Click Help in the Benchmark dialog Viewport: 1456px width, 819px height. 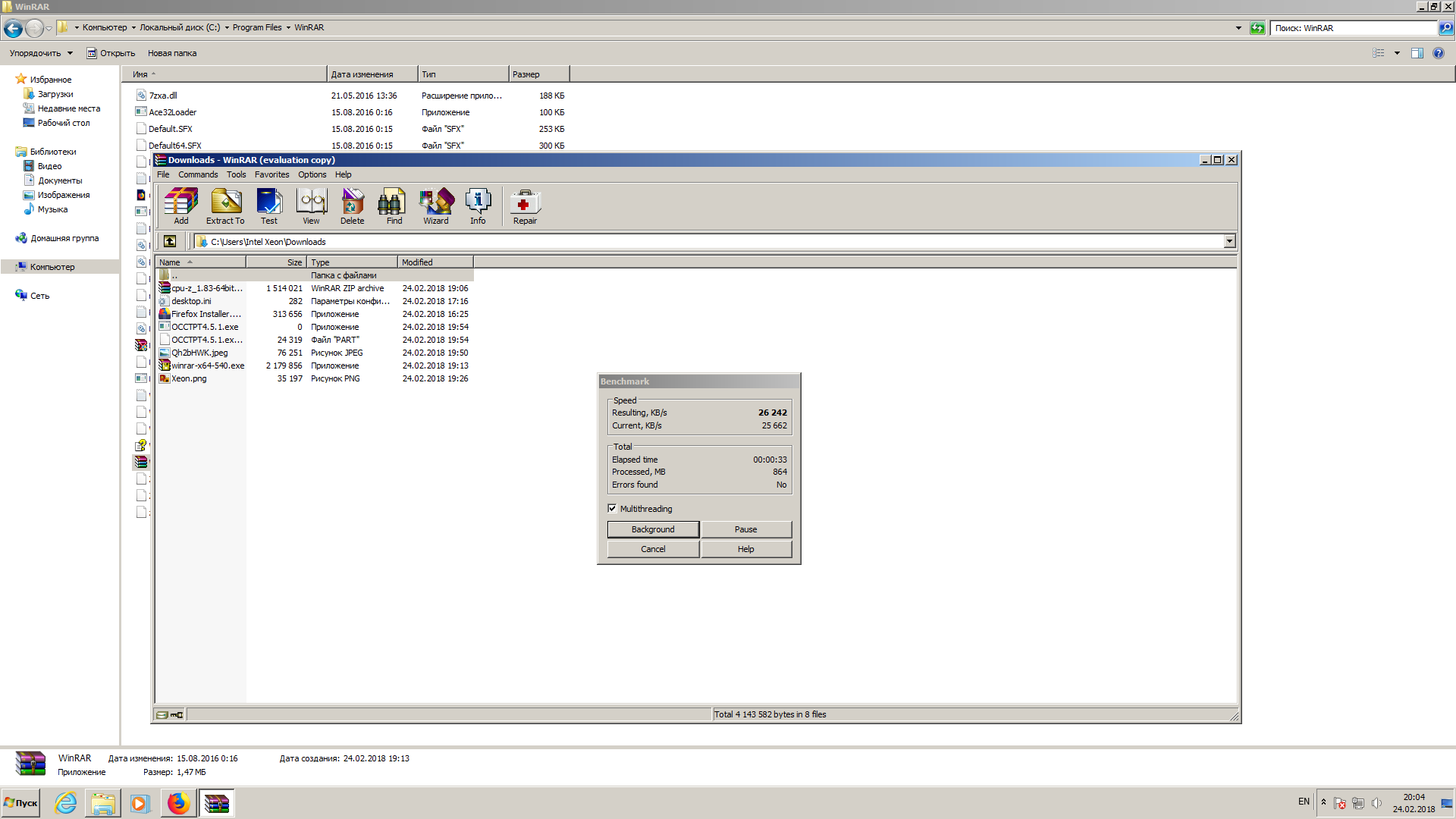coord(746,549)
